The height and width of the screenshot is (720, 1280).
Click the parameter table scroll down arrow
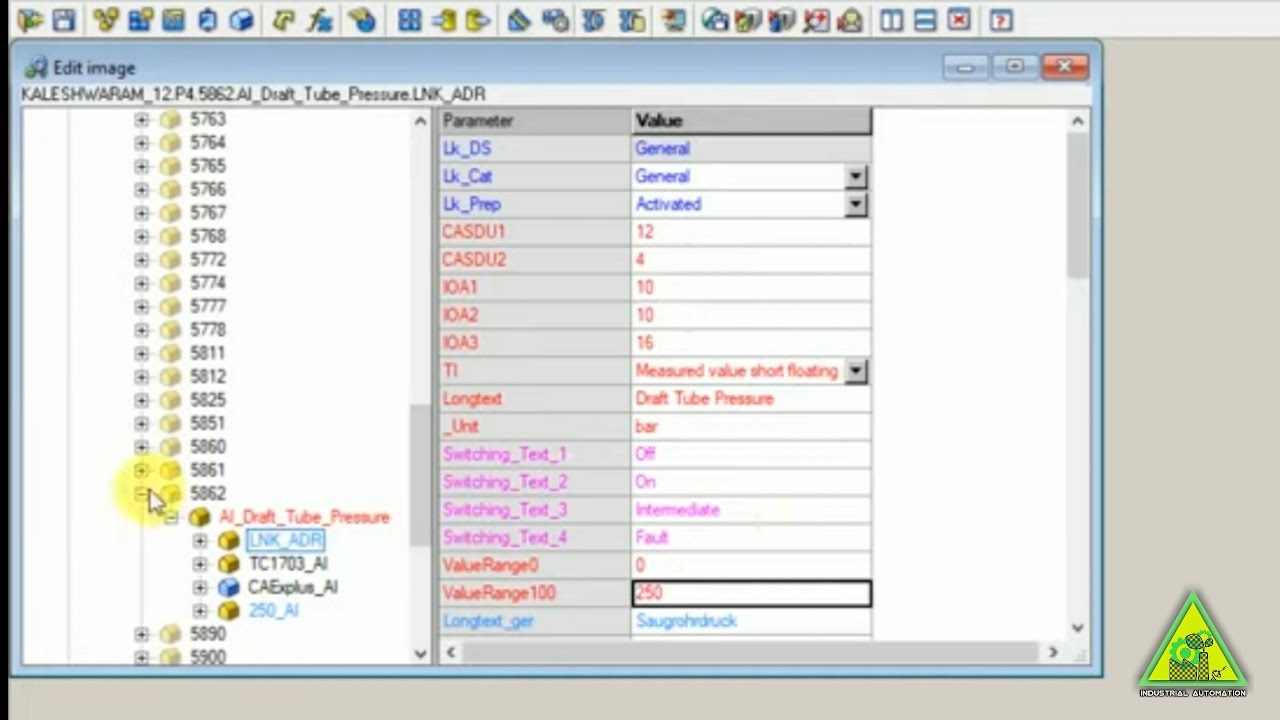coord(1077,628)
